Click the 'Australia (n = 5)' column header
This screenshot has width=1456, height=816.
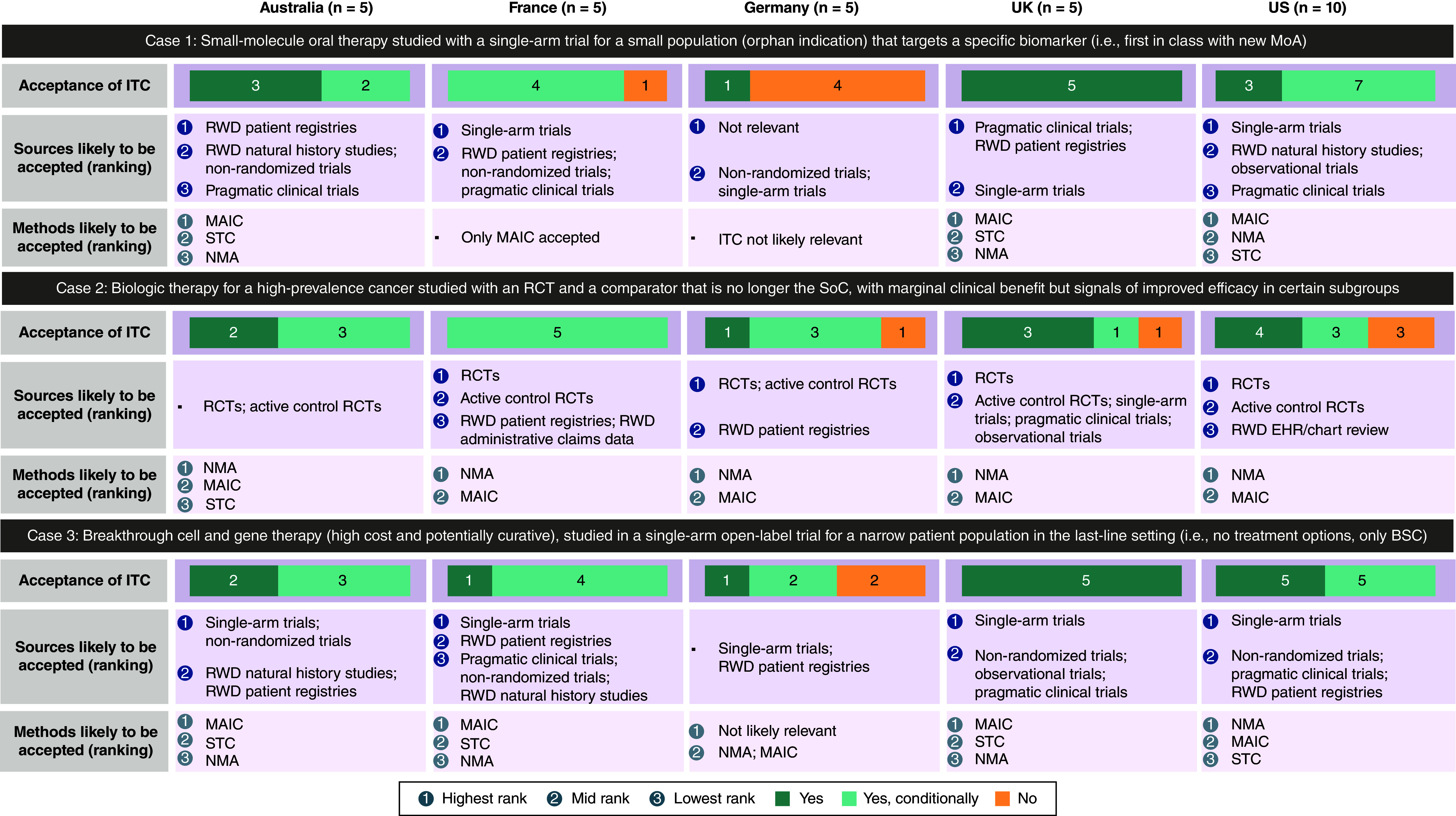point(316,8)
